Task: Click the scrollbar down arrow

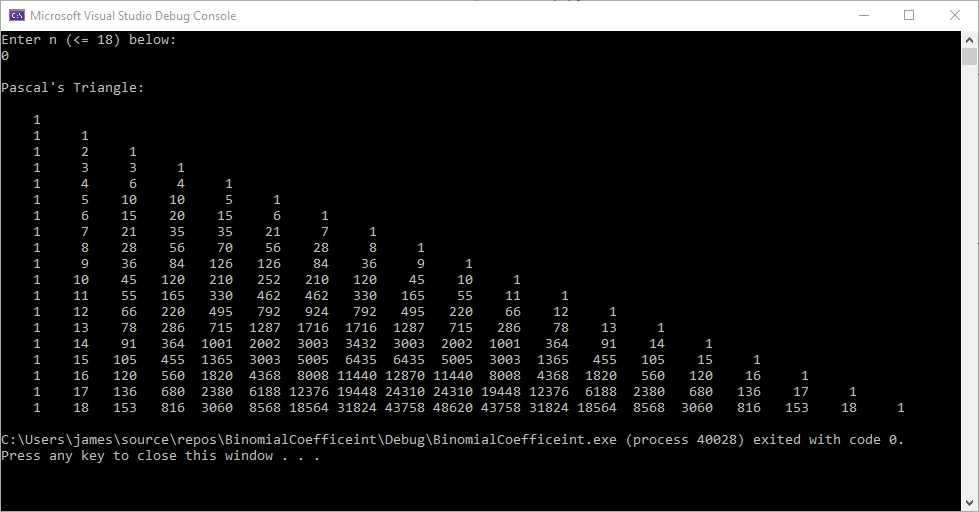Action: [x=970, y=503]
